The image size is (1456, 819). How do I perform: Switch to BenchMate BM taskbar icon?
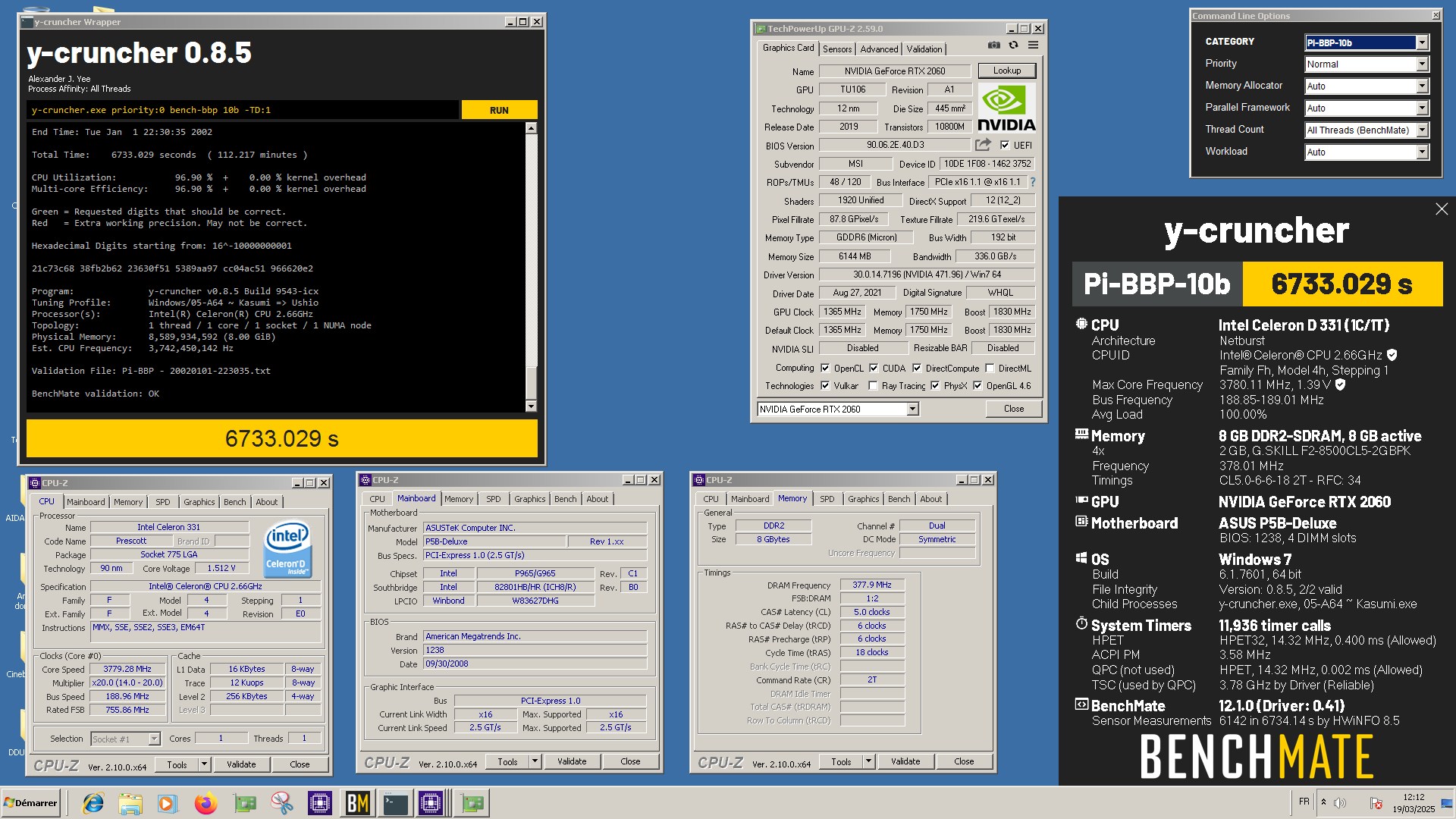(357, 803)
